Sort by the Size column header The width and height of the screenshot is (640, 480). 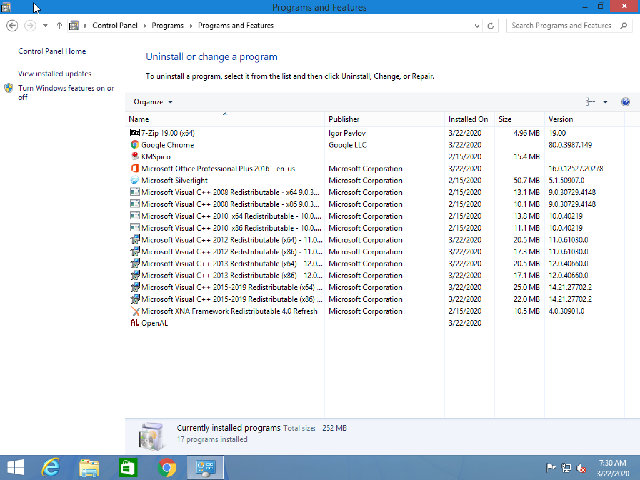tap(519, 119)
